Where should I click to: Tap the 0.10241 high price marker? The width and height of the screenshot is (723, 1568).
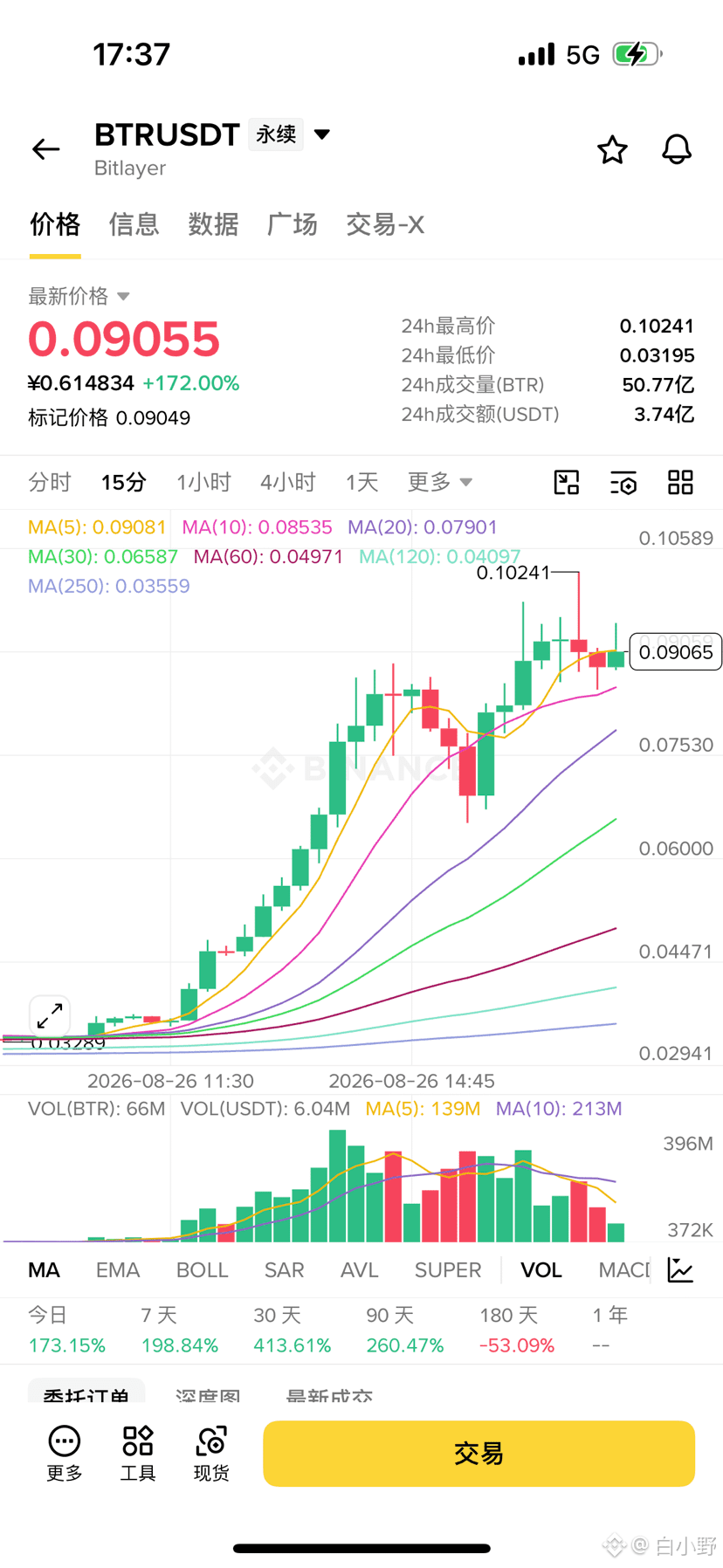pyautogui.click(x=513, y=573)
